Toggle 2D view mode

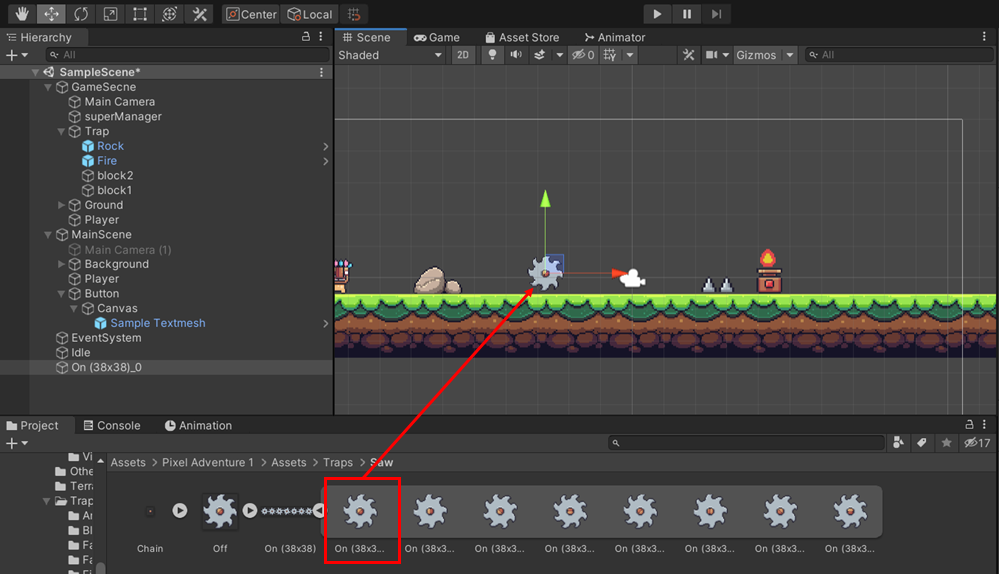[x=463, y=55]
